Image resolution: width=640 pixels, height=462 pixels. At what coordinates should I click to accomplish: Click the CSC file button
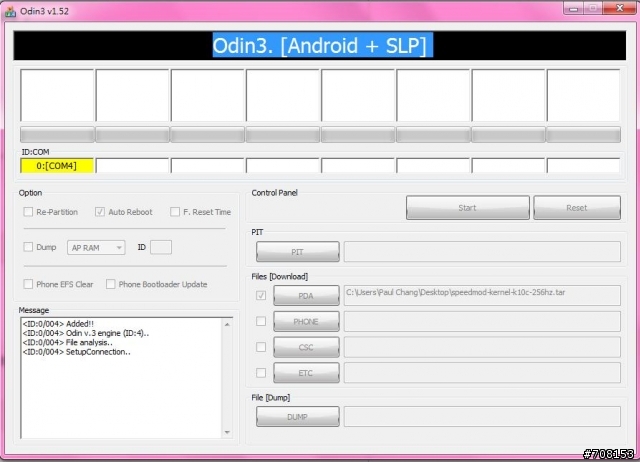click(306, 347)
